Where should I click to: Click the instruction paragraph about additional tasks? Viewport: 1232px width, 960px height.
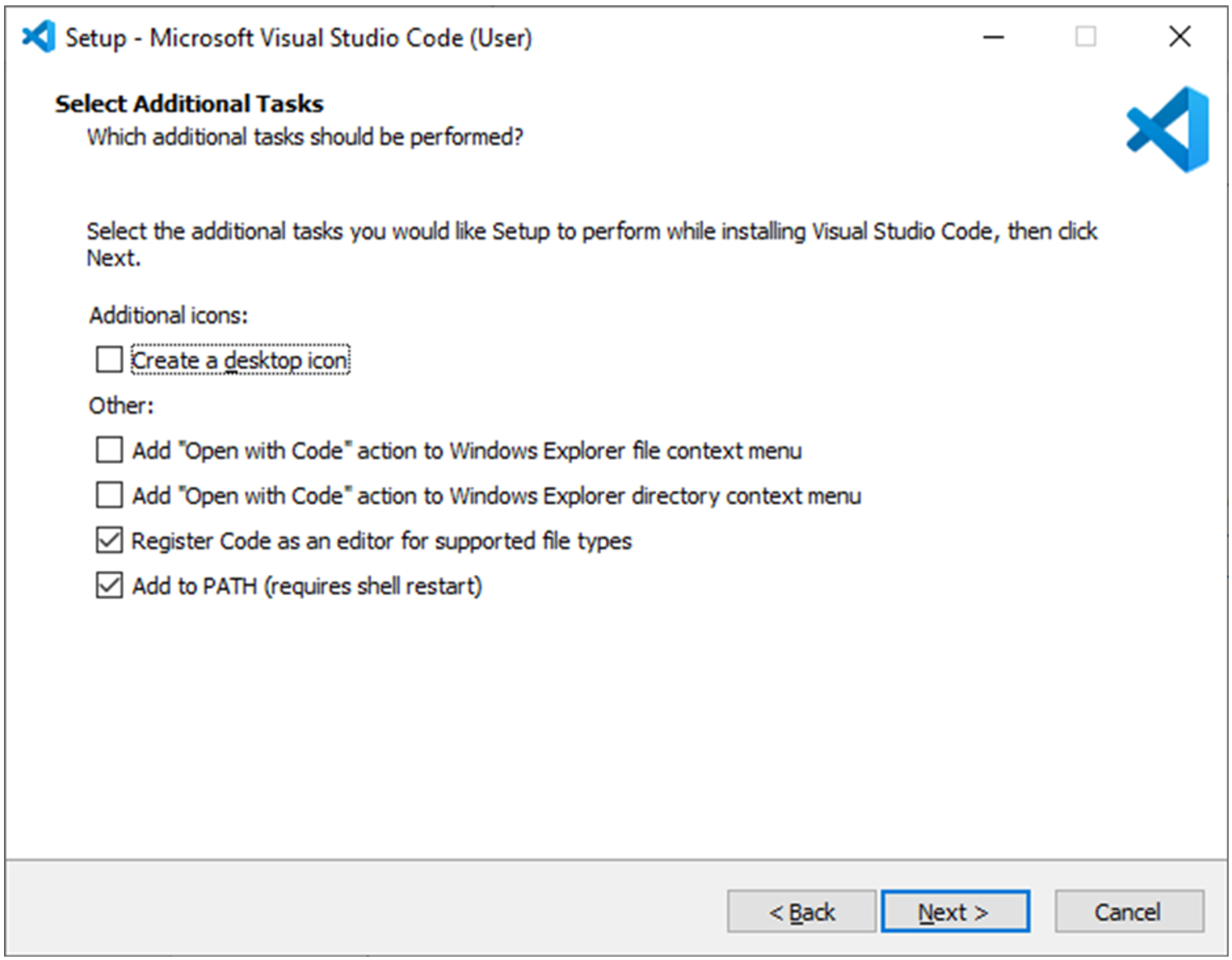click(590, 232)
